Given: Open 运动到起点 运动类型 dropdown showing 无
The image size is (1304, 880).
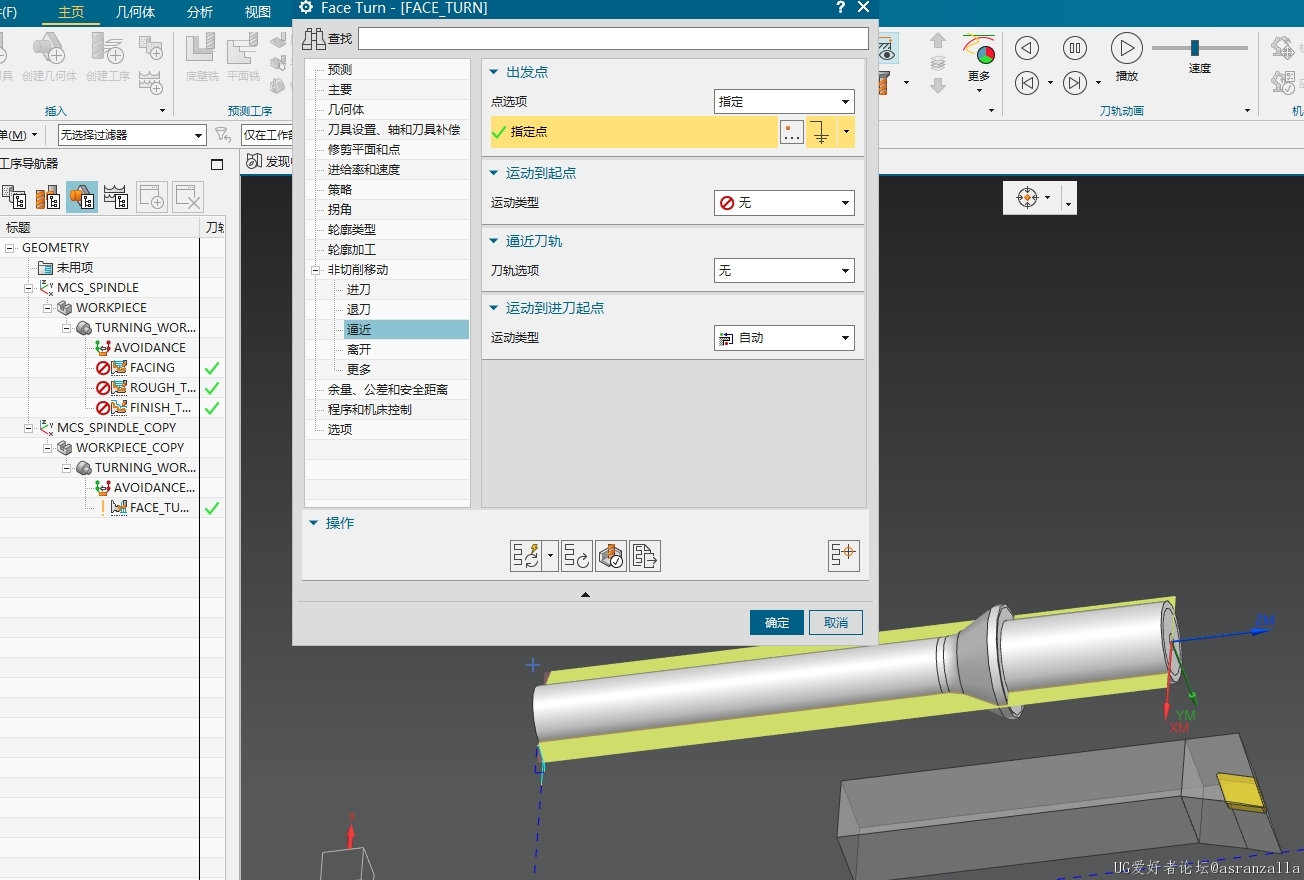Looking at the screenshot, I should pyautogui.click(x=784, y=202).
